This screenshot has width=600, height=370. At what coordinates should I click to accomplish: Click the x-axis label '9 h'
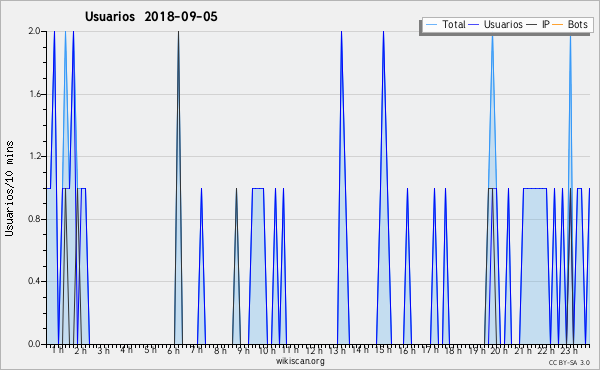[243, 350]
